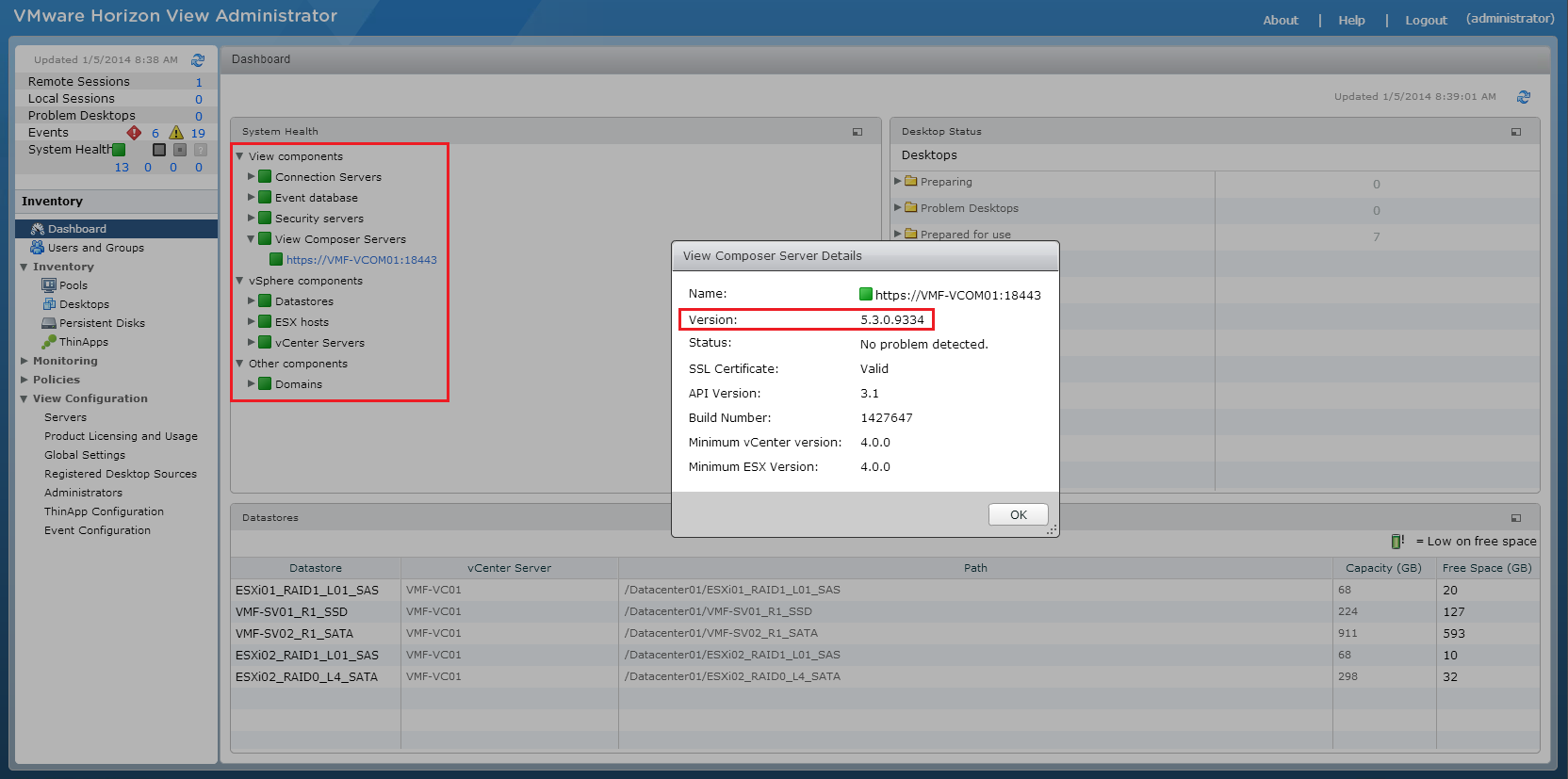Screen dimensions: 1568x779
Task: Click the red error events icon
Action: (x=134, y=133)
